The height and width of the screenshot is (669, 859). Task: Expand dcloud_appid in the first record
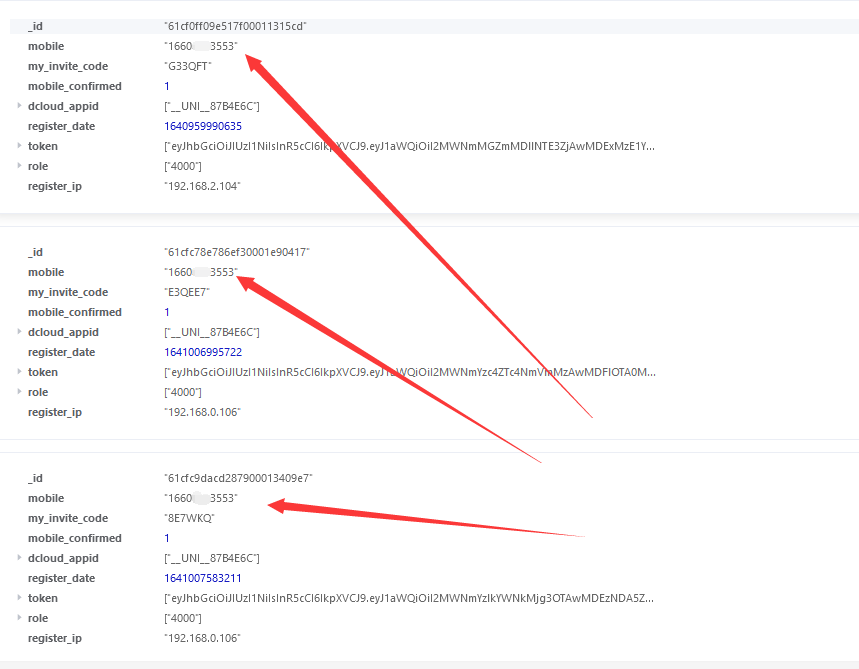pyautogui.click(x=19, y=106)
